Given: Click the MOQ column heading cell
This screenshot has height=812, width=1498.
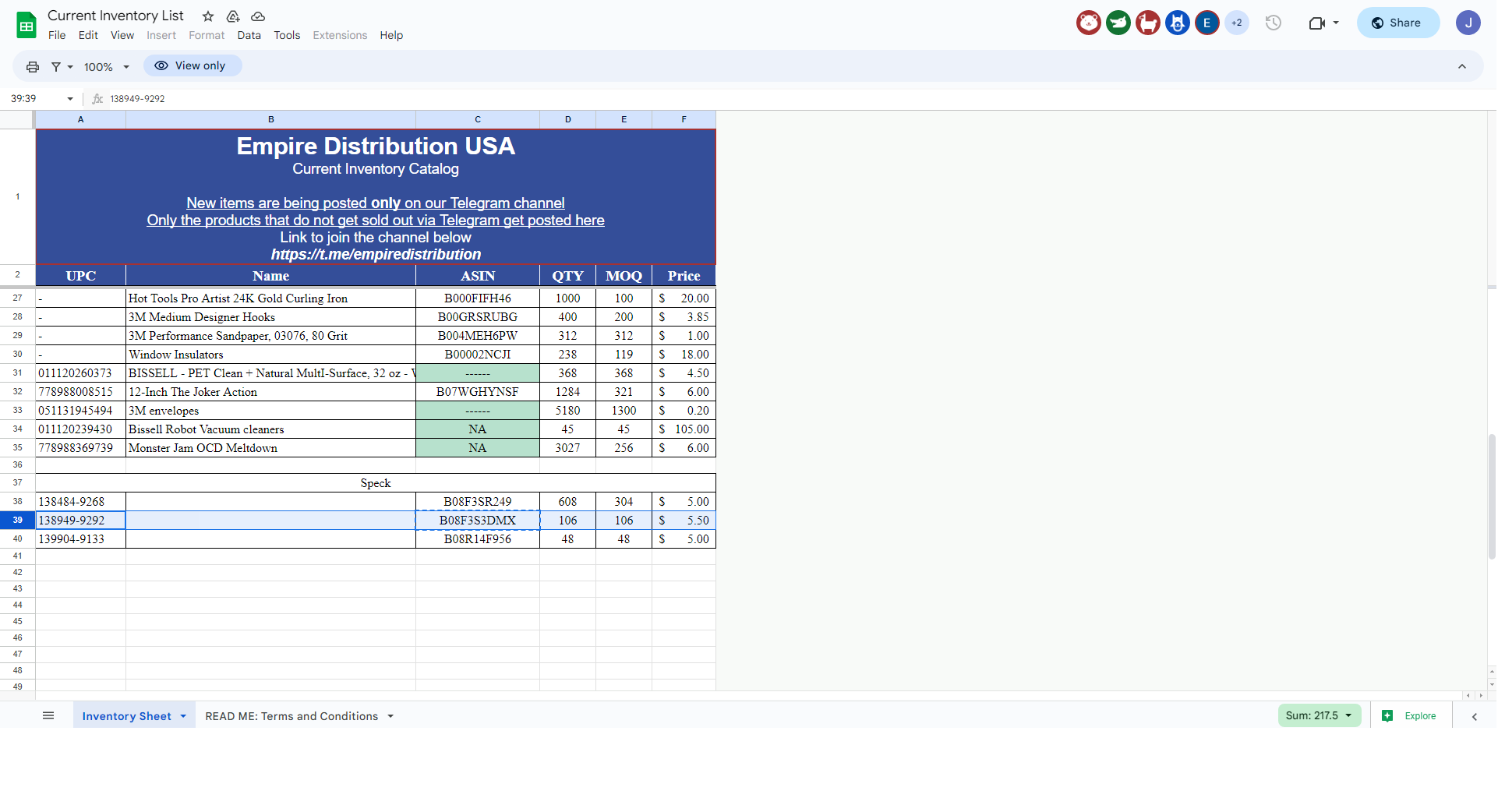Looking at the screenshot, I should tap(624, 276).
